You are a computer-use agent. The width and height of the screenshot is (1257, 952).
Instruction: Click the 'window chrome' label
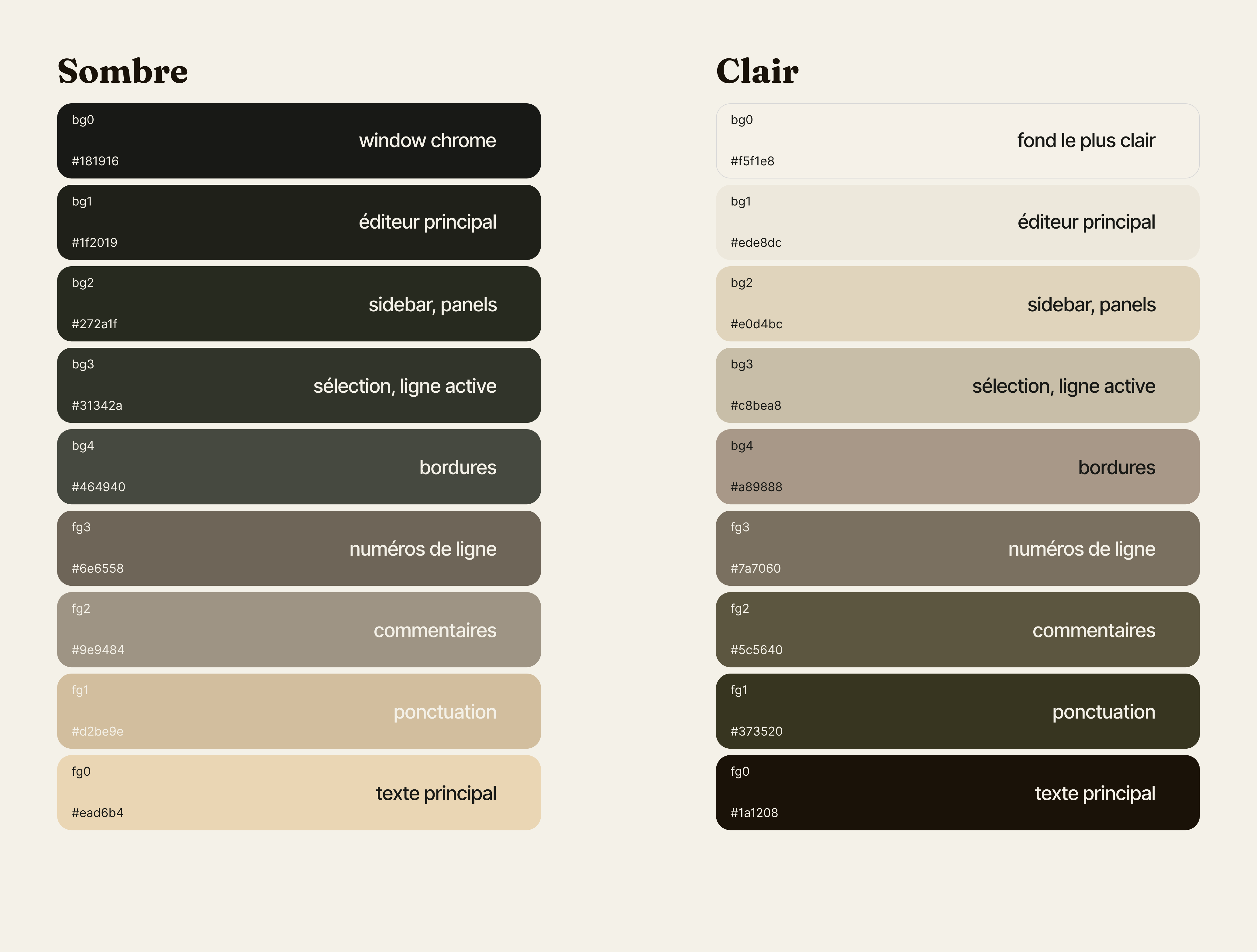(x=427, y=140)
